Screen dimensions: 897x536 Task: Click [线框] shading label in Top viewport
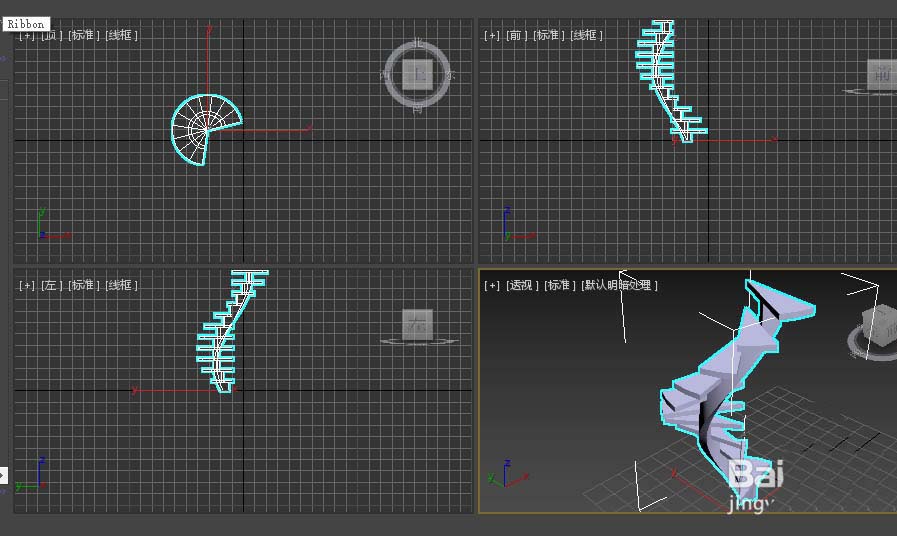121,35
